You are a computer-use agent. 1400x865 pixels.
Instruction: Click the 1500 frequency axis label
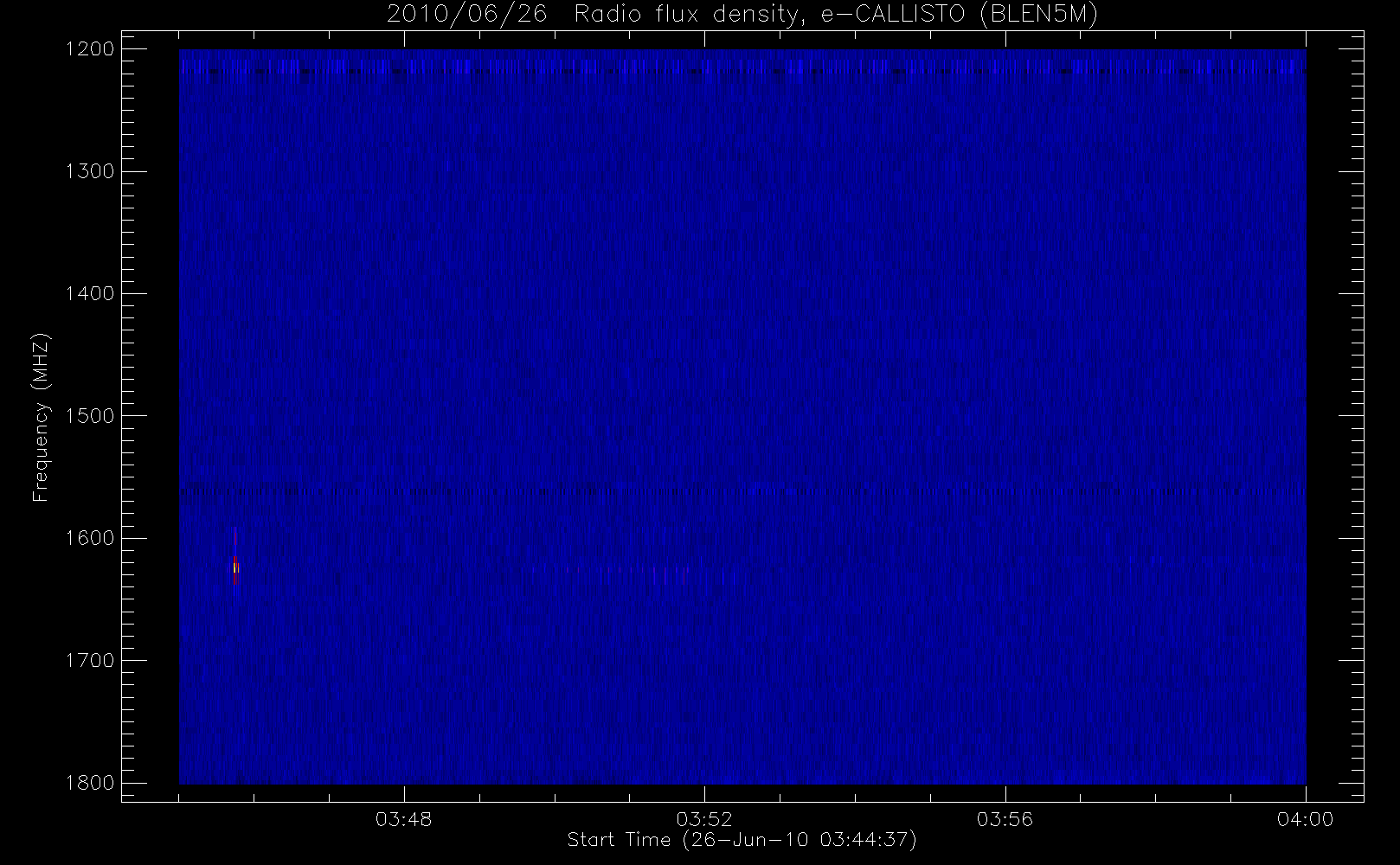click(x=92, y=415)
